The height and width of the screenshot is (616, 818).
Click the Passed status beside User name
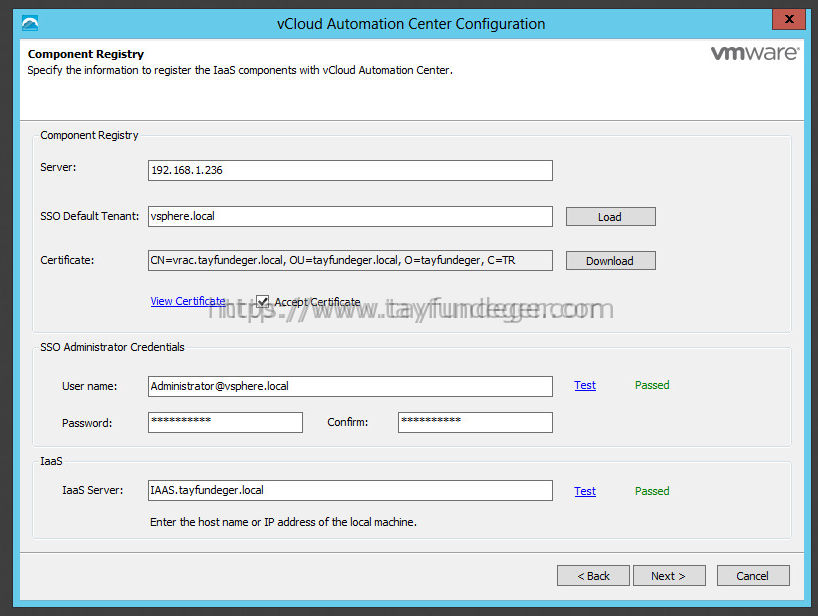click(x=652, y=385)
